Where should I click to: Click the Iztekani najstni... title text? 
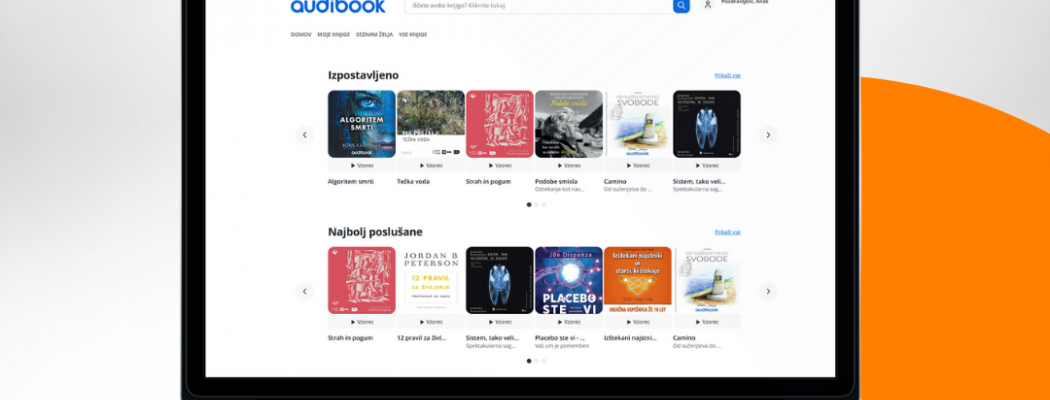[x=629, y=338]
